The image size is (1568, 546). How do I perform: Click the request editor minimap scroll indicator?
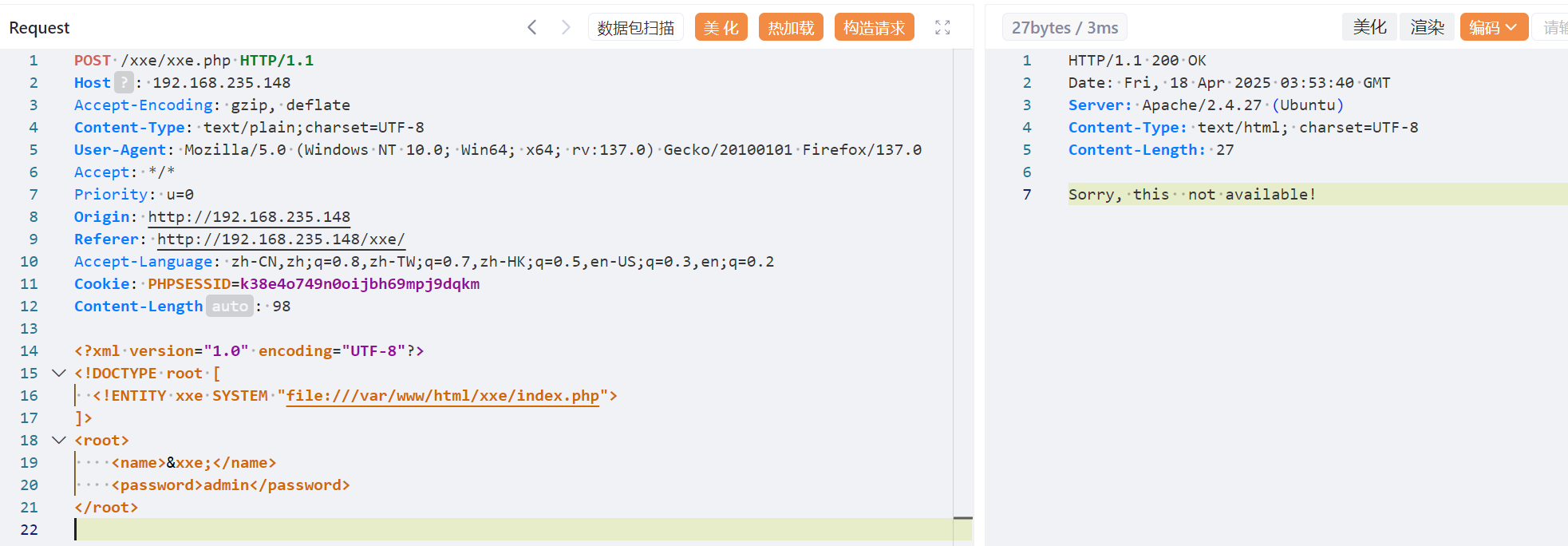pyautogui.click(x=963, y=518)
